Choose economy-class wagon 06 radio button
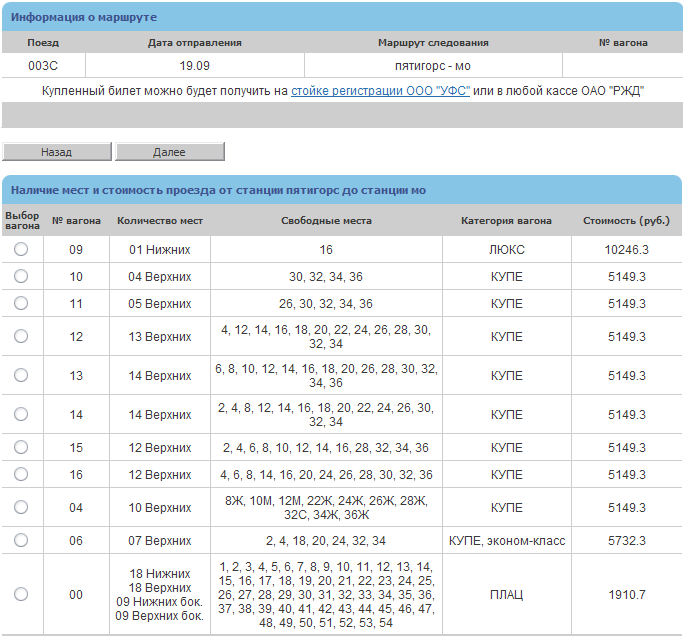 click(x=21, y=541)
